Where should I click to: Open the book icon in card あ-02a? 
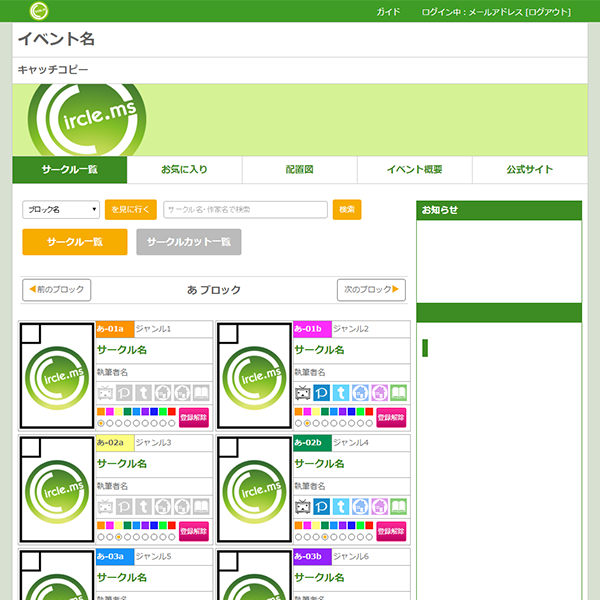click(x=201, y=507)
